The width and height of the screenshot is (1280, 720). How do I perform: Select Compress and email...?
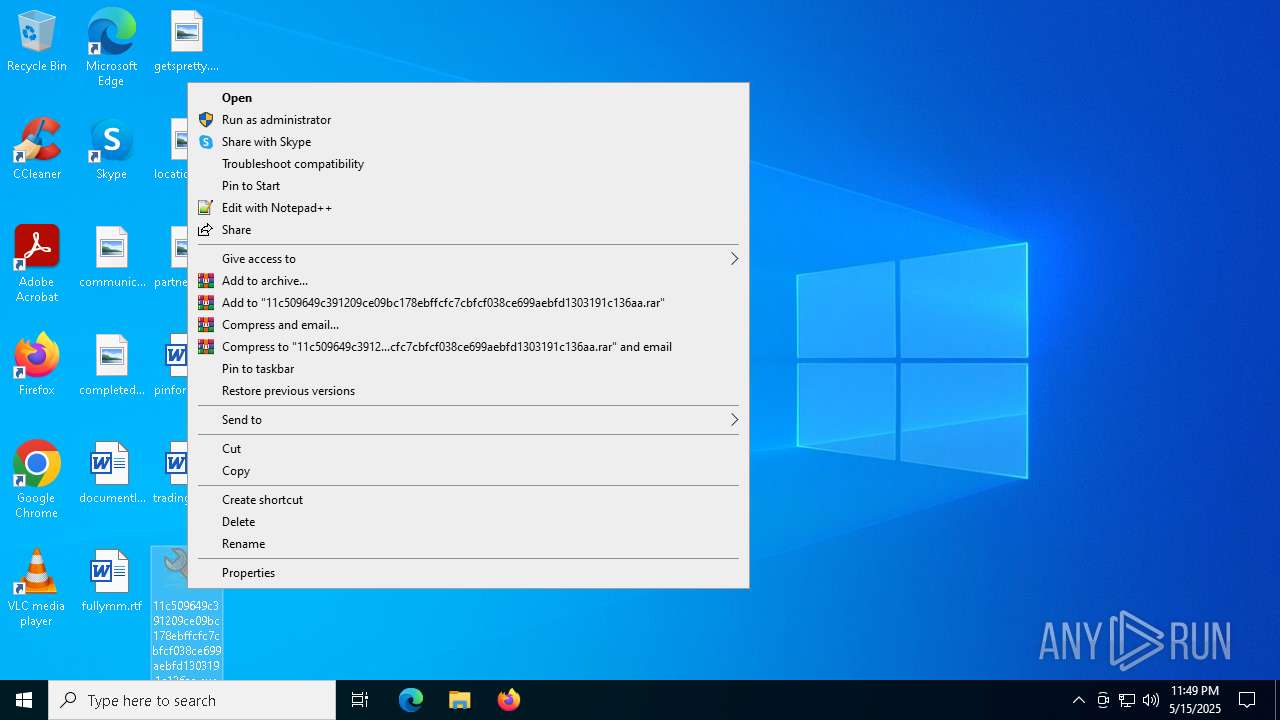click(x=468, y=325)
